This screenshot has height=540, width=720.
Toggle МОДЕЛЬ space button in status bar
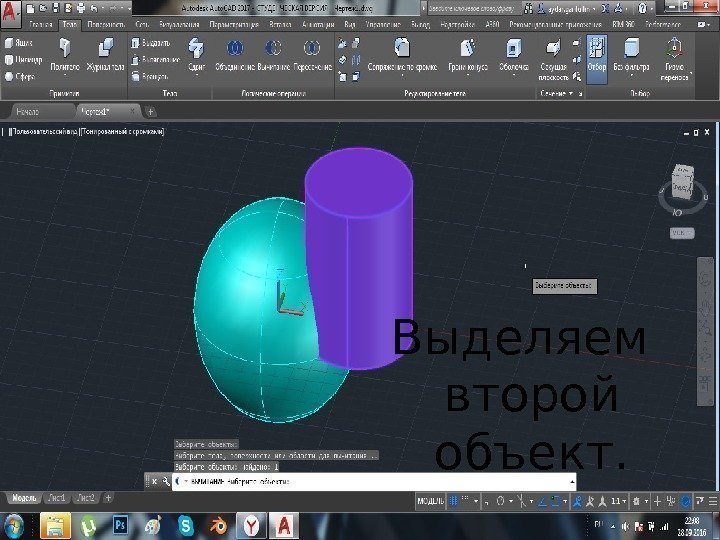pos(431,501)
